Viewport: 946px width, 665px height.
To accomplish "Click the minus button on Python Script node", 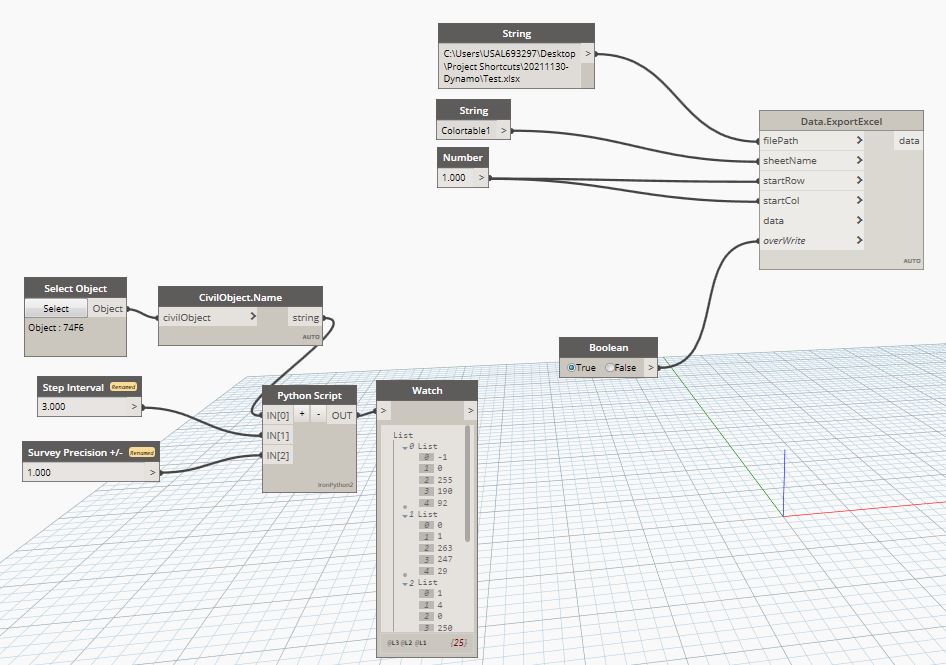I will click(319, 414).
